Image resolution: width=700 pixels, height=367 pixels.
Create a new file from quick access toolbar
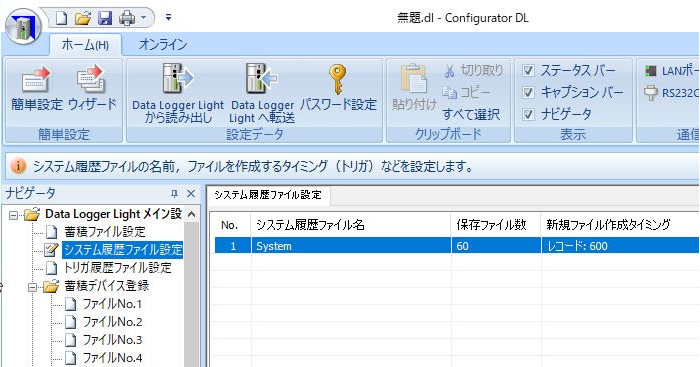click(x=61, y=18)
